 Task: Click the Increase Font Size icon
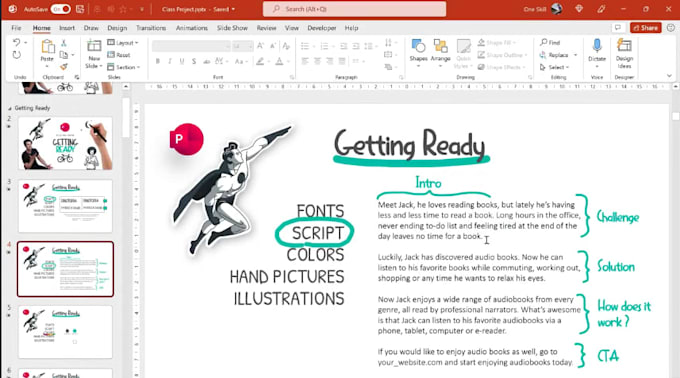pos(260,46)
